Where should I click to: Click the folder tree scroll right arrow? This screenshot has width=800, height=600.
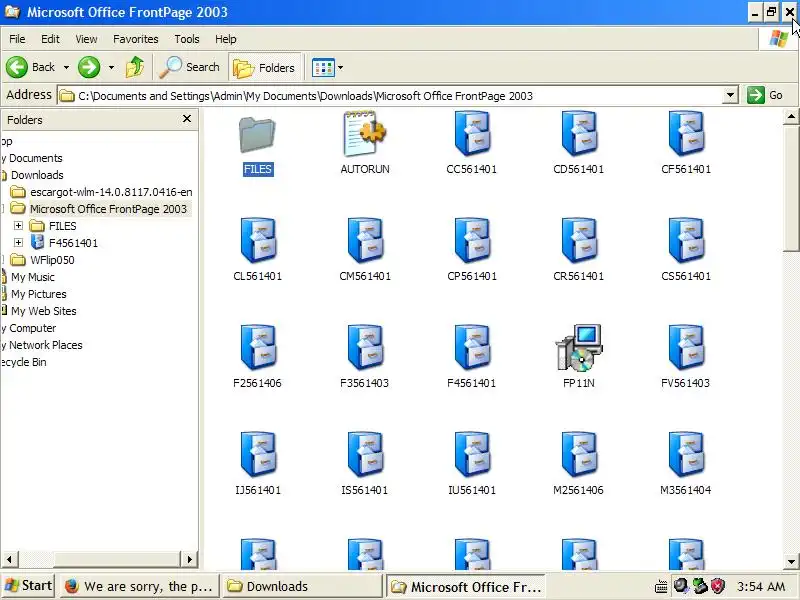click(190, 559)
